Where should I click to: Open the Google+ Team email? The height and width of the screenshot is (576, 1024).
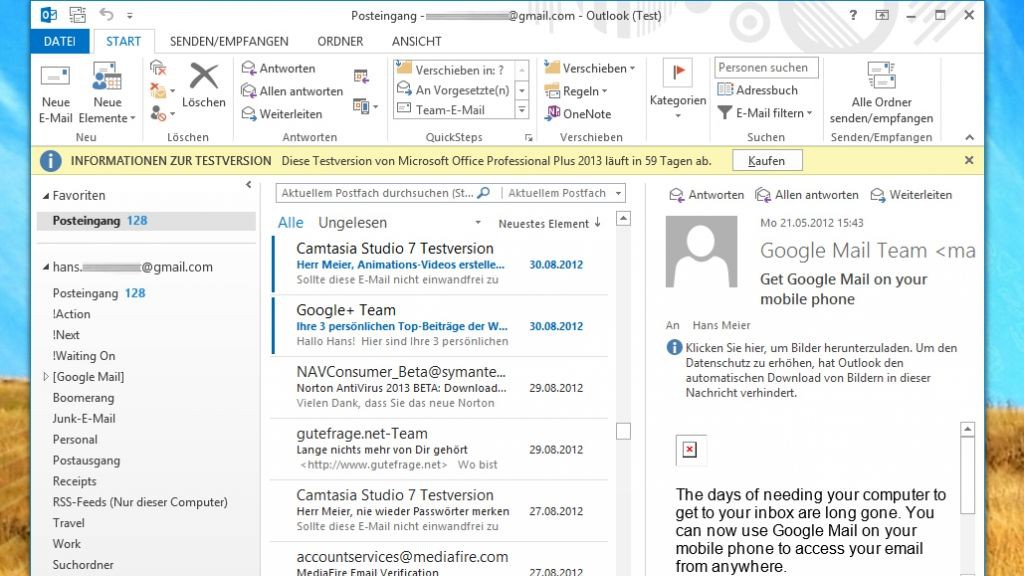coord(440,325)
